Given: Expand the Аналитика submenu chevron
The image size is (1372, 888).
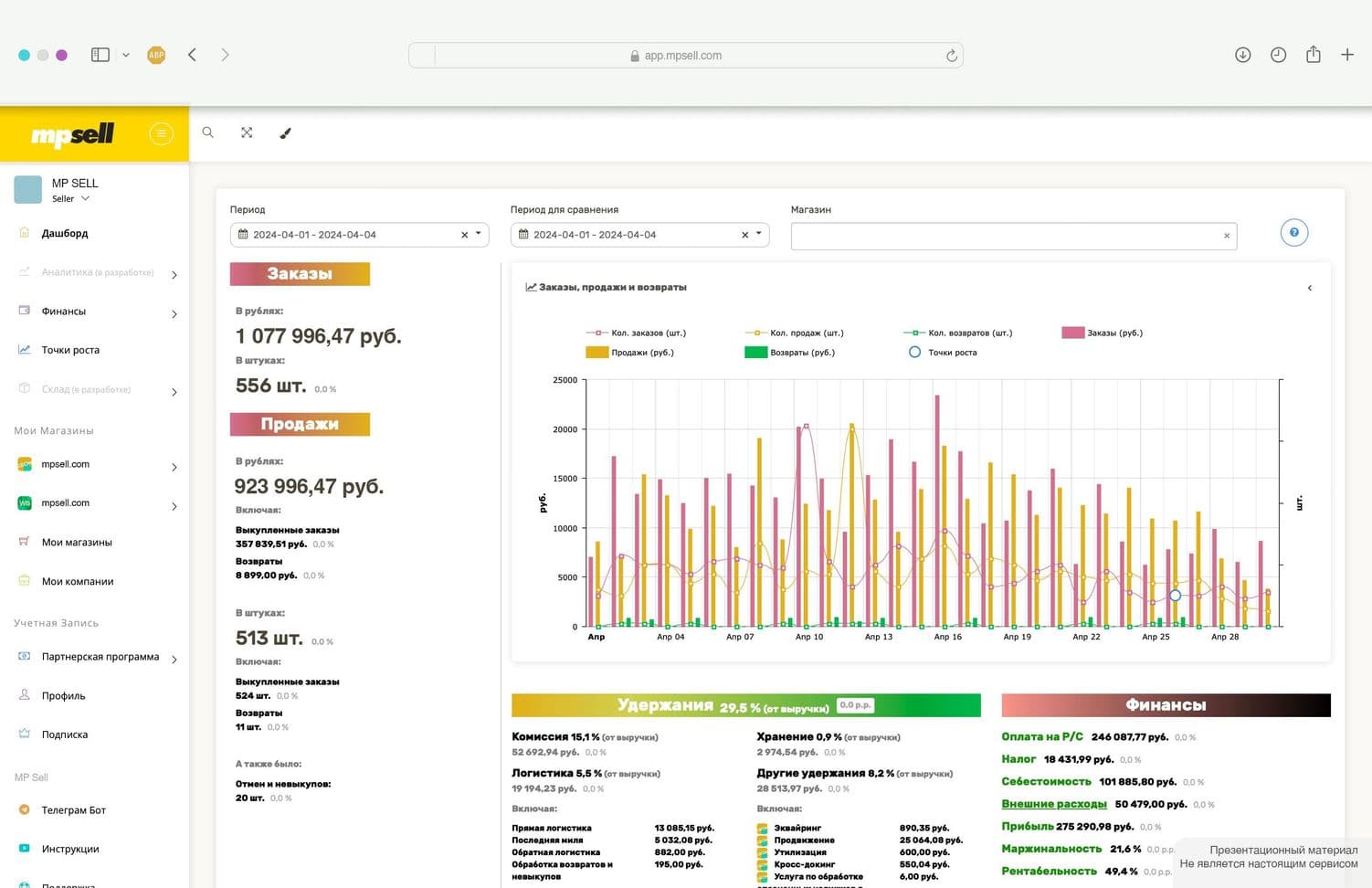Looking at the screenshot, I should click(174, 275).
